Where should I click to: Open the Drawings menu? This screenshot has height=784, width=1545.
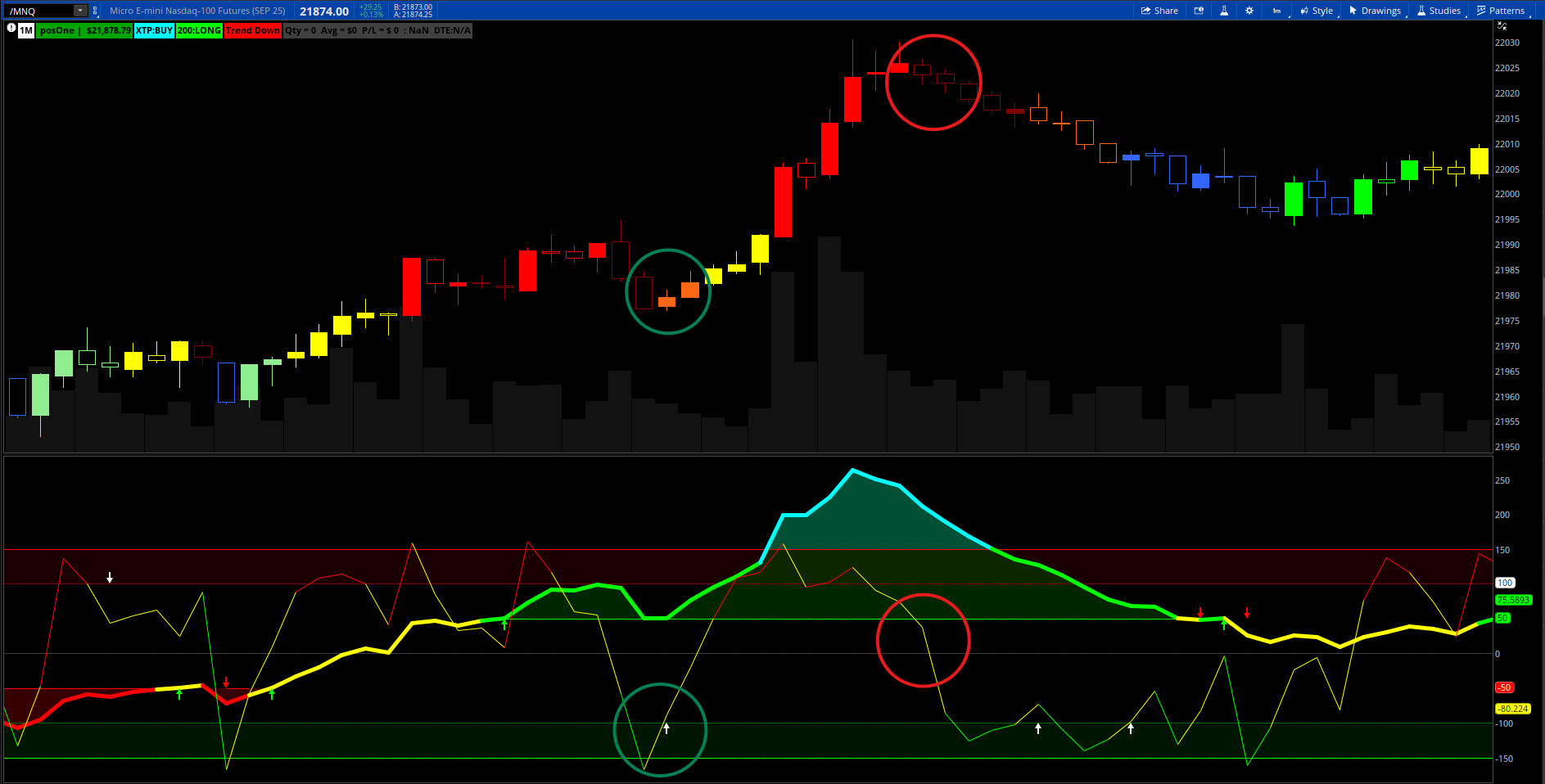click(1376, 11)
